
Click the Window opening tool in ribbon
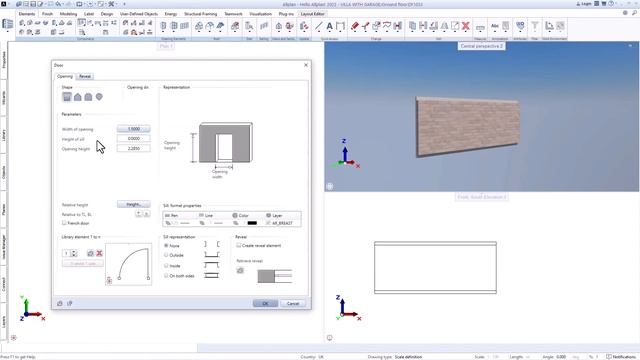point(174,26)
